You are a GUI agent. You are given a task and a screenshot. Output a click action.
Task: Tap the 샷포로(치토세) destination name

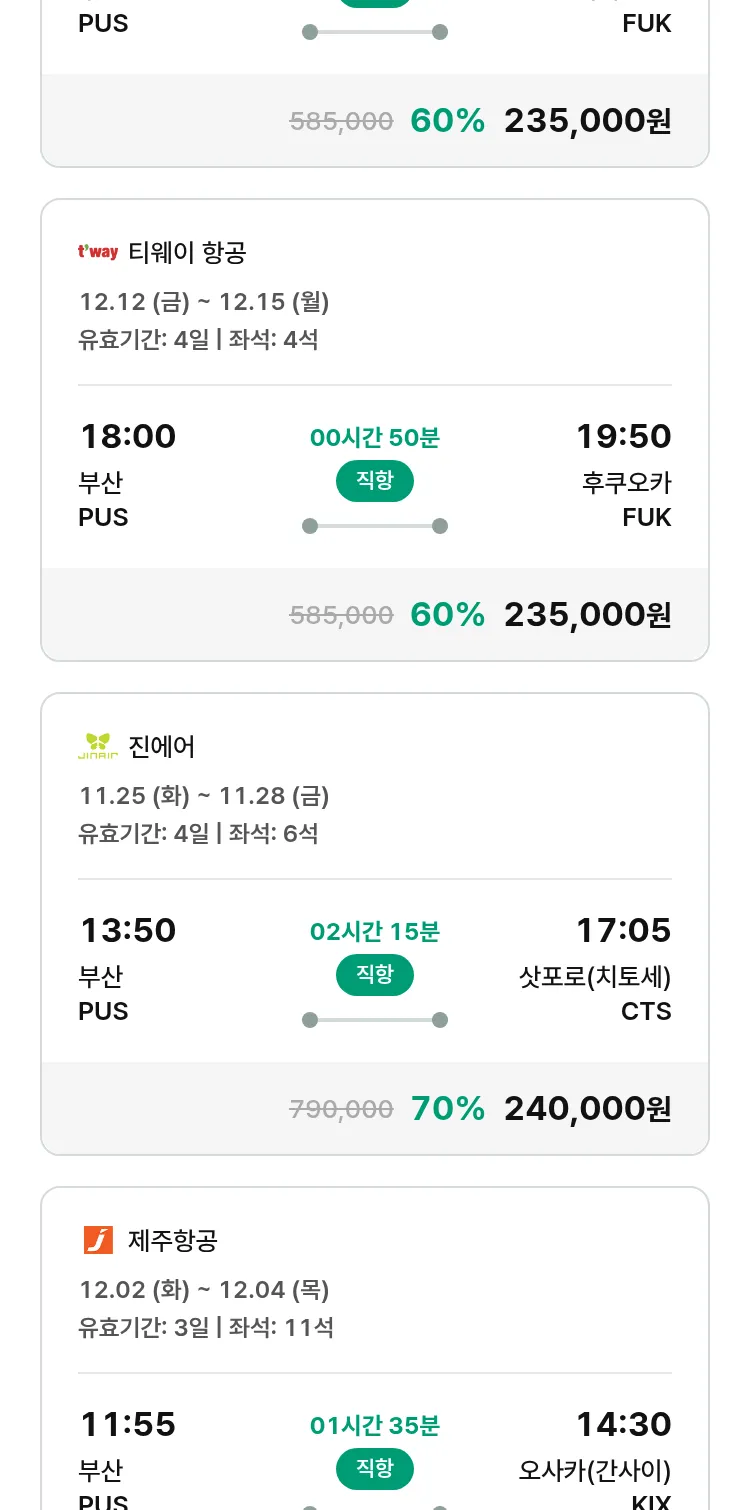[595, 976]
